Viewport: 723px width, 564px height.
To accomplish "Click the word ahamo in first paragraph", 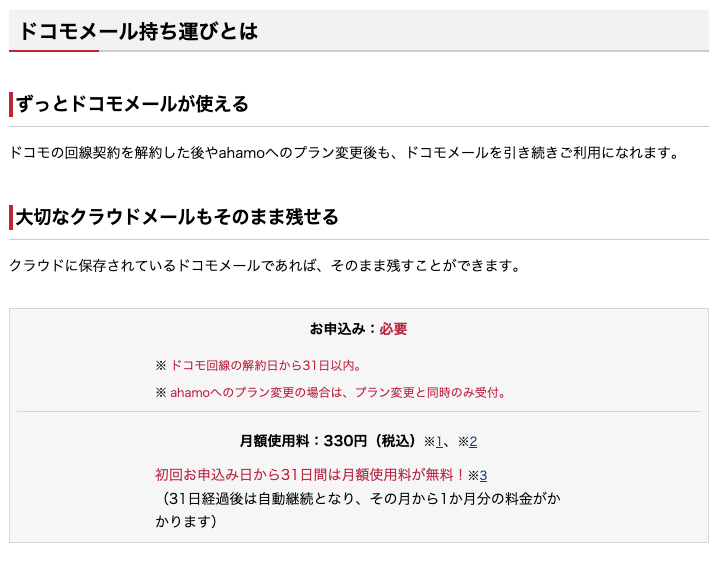I will [242, 153].
